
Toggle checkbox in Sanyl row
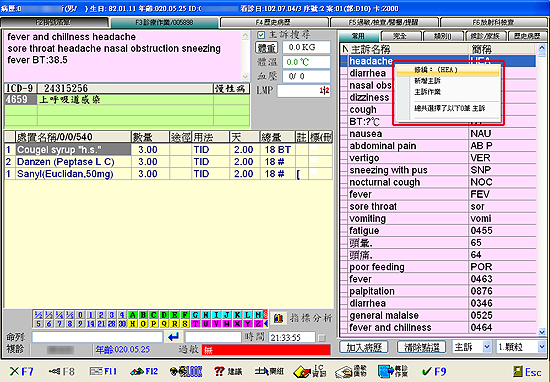click(x=314, y=172)
